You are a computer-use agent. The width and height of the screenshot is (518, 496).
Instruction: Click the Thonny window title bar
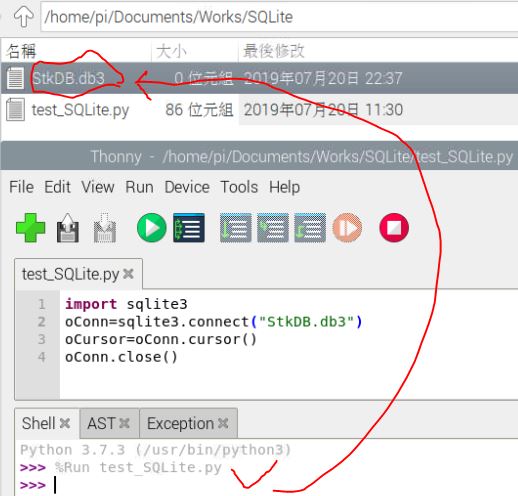259,156
